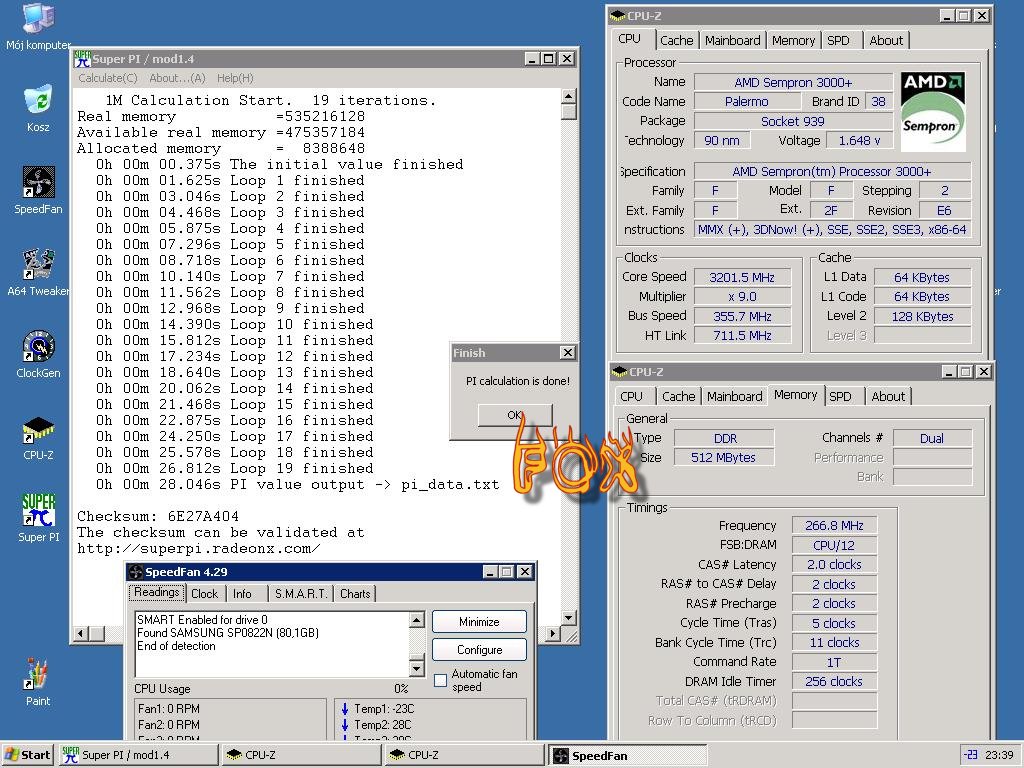Viewport: 1024px width, 768px height.
Task: Toggle Automatic fan speed checkbox
Action: click(x=441, y=680)
